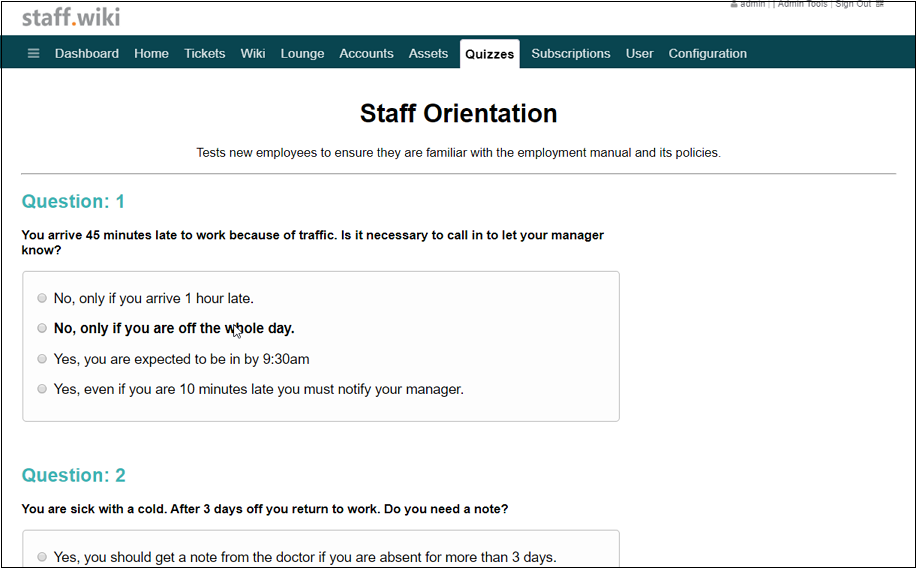Screen dimensions: 916x568
Task: Click the "Question: 2" heading
Action: tap(74, 475)
